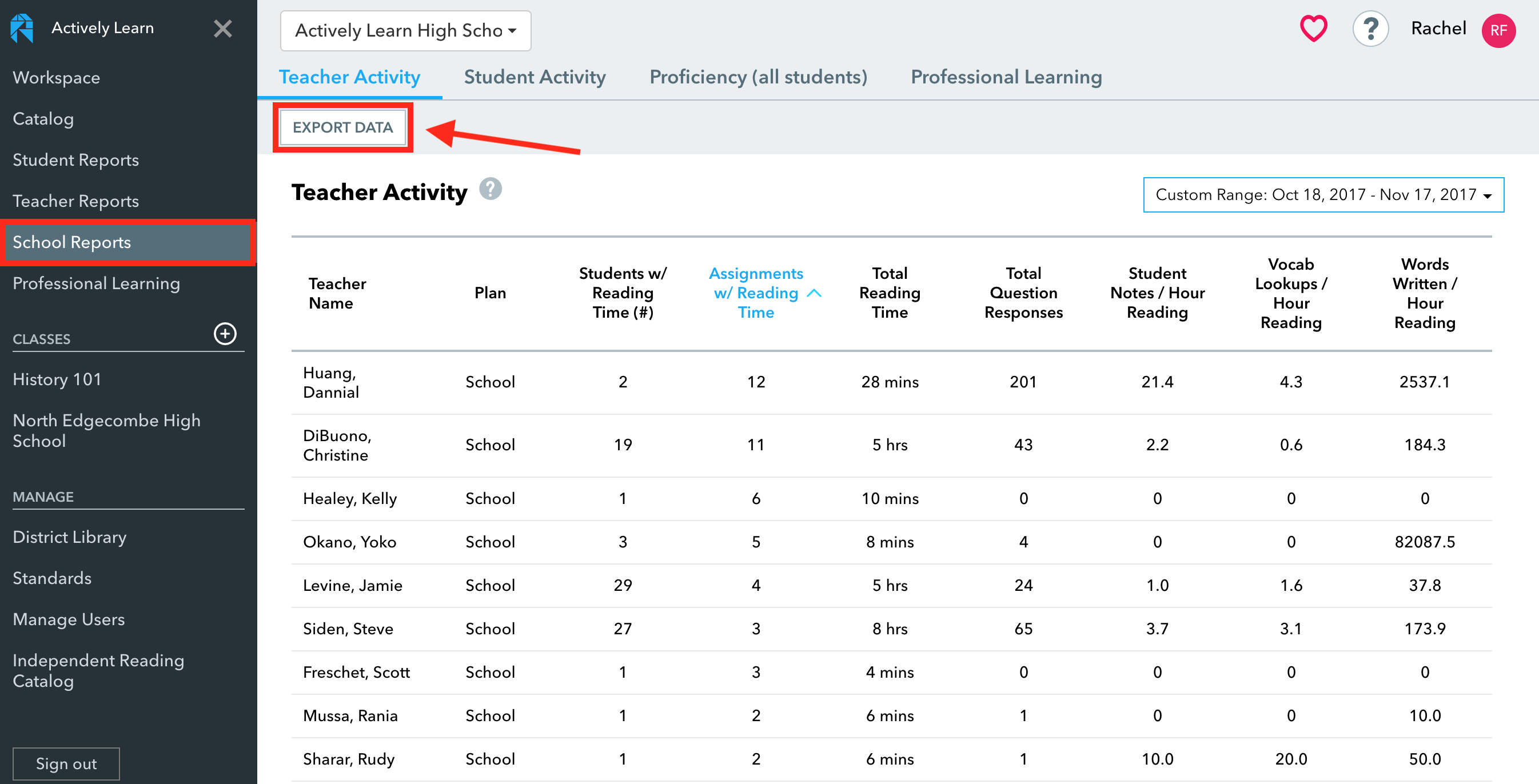Sort by Student Notes / Hour Reading header
Image resolution: width=1539 pixels, height=784 pixels.
(1157, 293)
